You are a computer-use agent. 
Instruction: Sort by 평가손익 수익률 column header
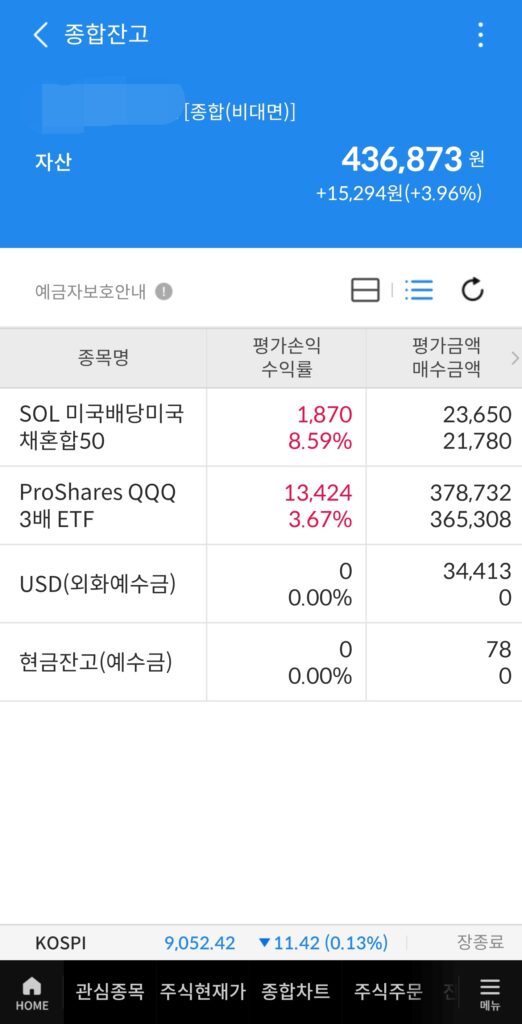287,358
